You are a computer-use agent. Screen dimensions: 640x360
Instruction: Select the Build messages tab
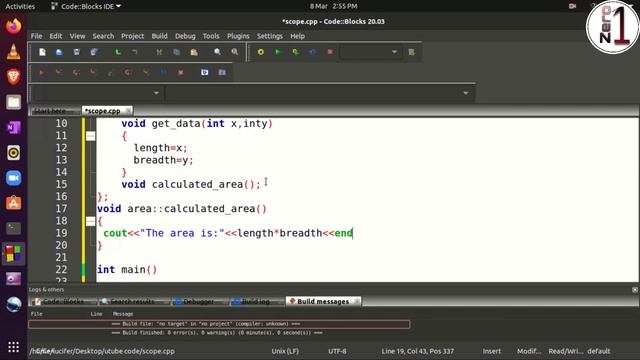pos(323,301)
